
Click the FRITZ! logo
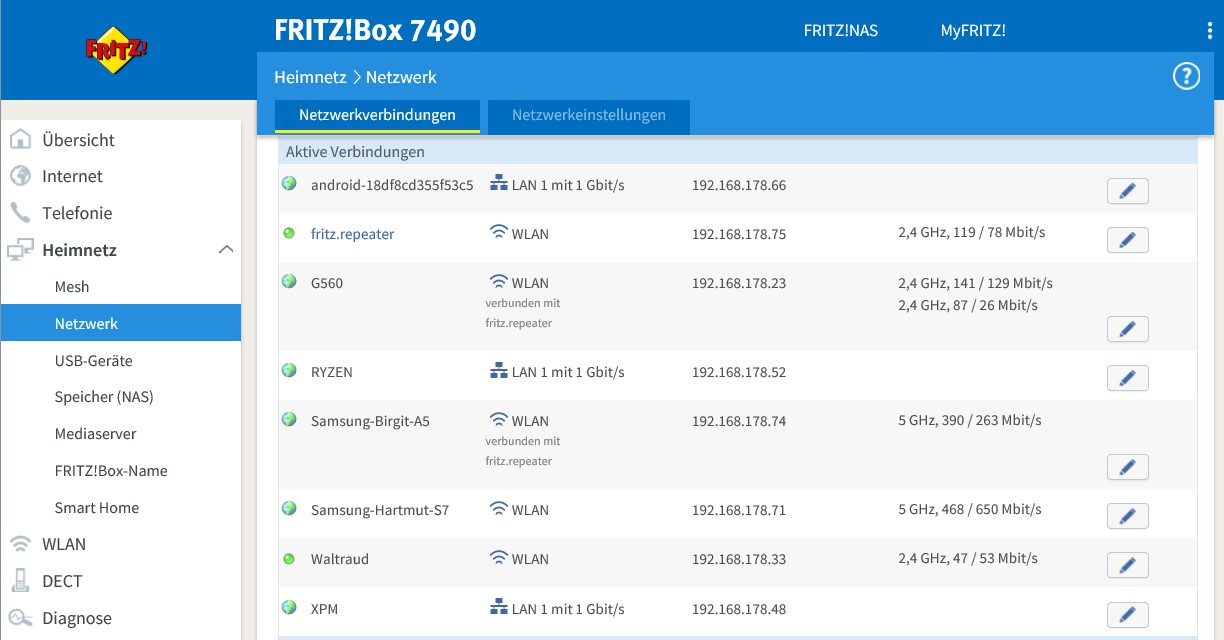[x=116, y=50]
